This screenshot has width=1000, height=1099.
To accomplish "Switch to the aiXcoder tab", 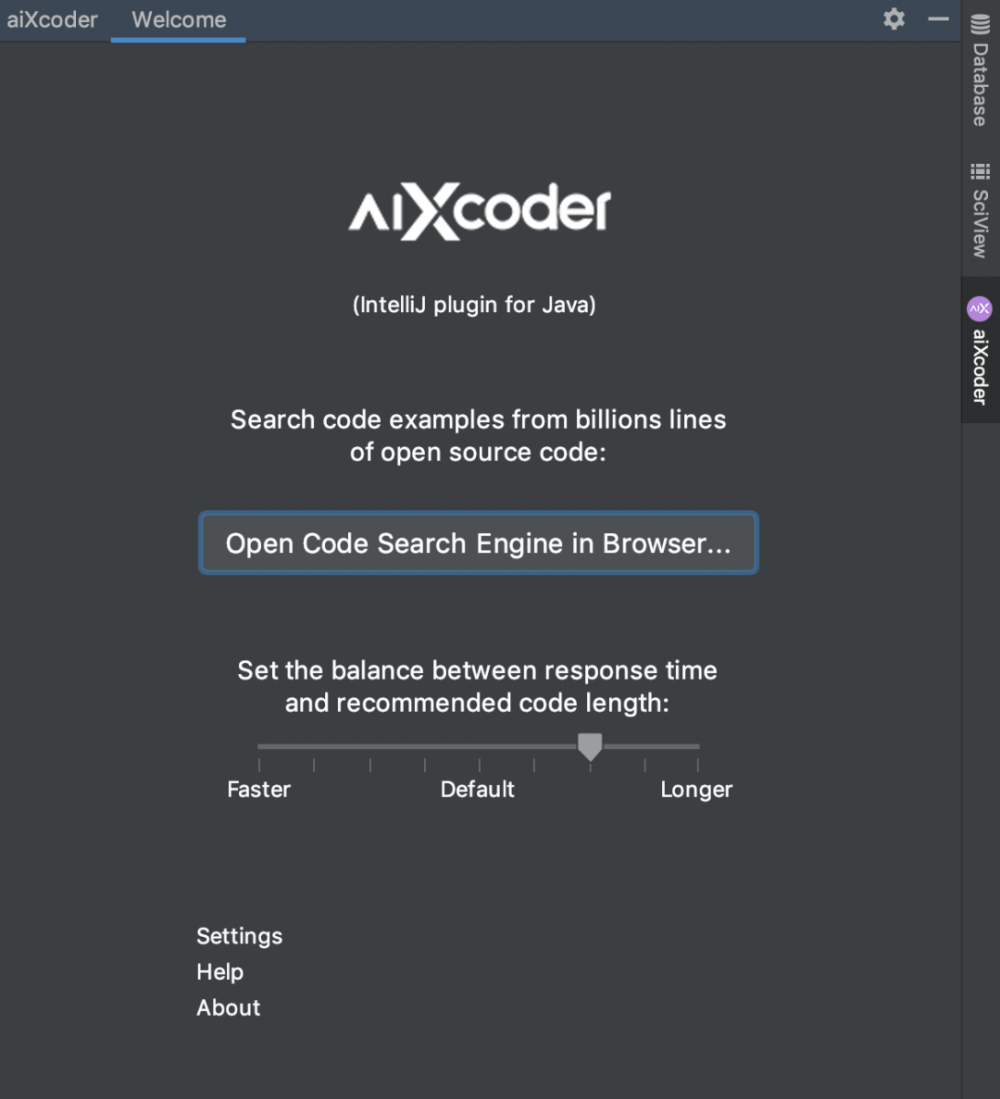I will (52, 19).
